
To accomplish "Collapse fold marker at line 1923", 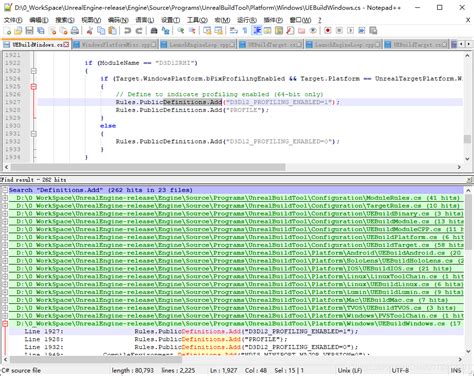I will pyautogui.click(x=33, y=71).
